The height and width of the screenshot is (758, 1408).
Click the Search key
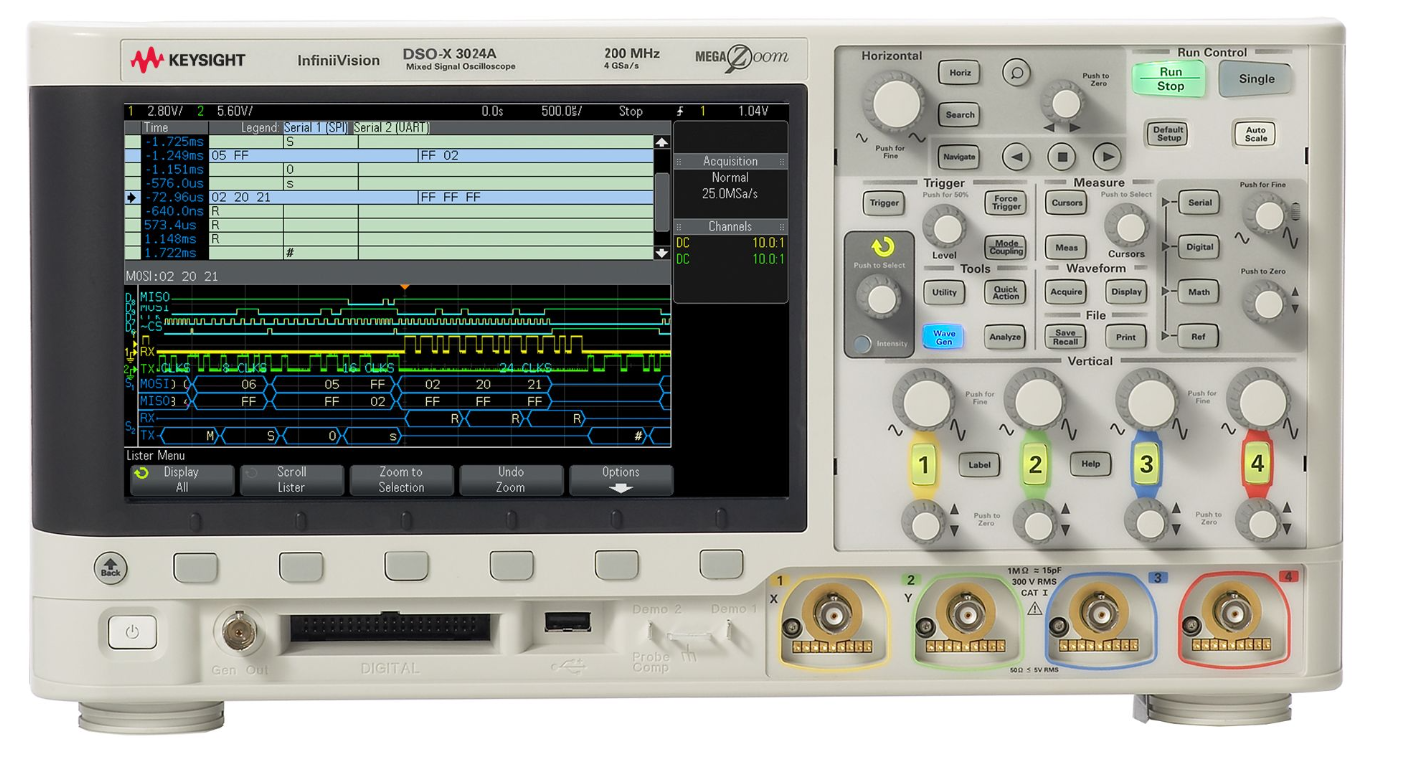click(959, 115)
